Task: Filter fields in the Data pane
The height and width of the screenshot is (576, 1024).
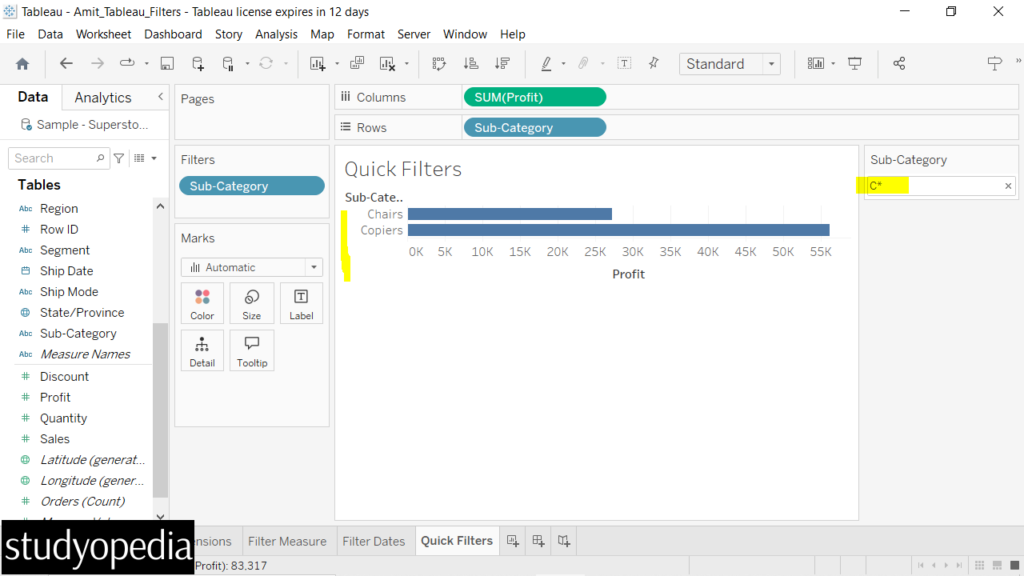Action: 119,158
